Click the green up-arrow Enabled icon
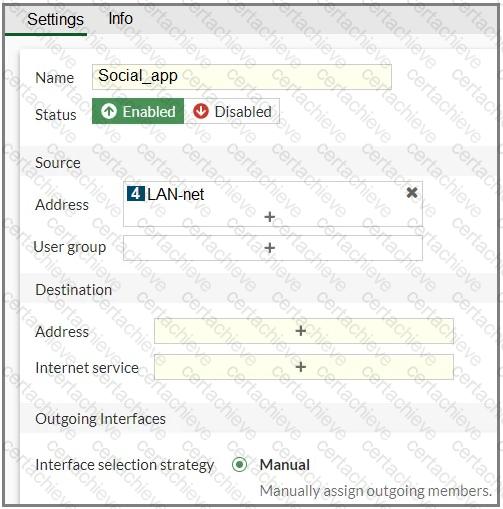The height and width of the screenshot is (509, 503). 109,111
